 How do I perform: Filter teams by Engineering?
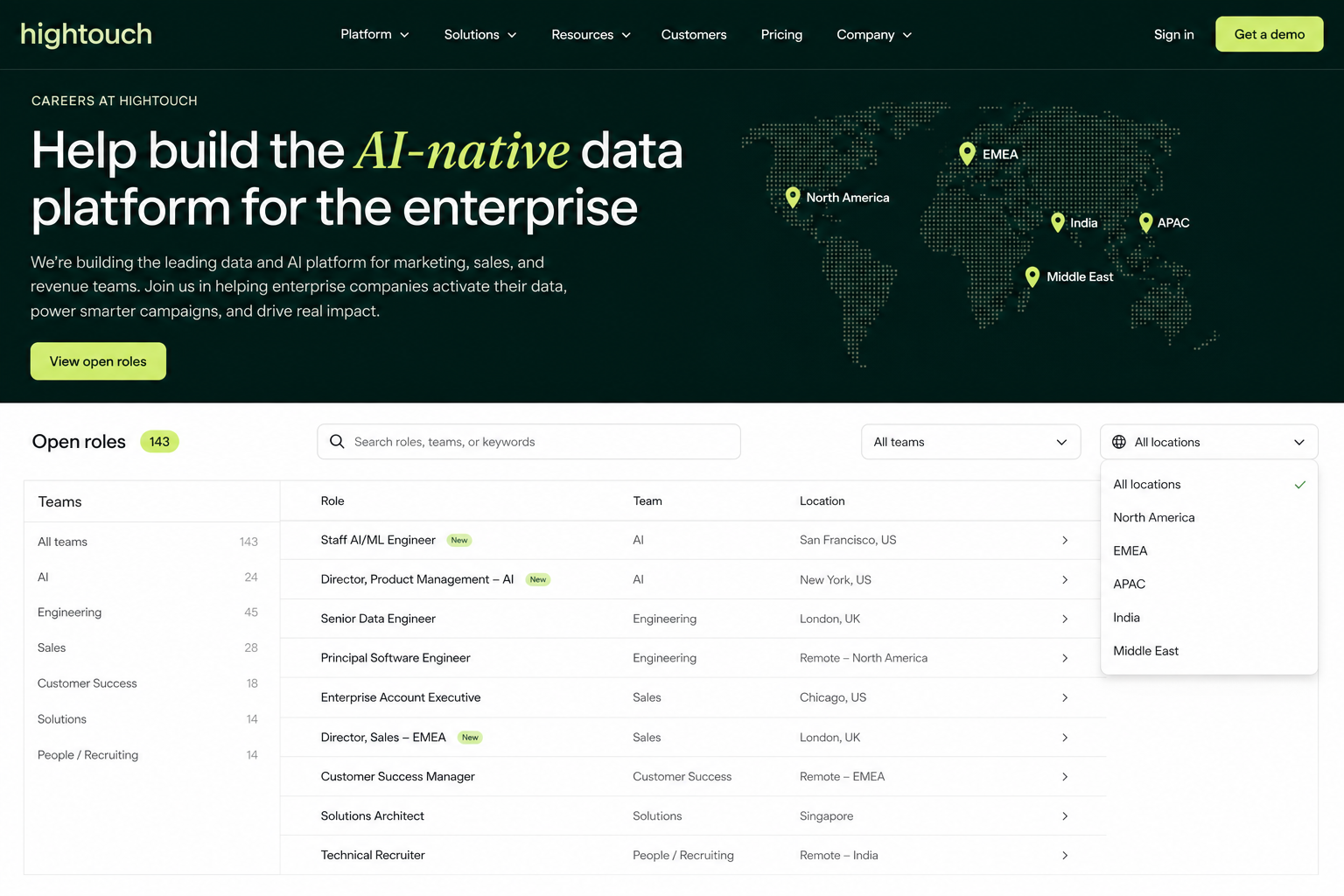[148, 612]
